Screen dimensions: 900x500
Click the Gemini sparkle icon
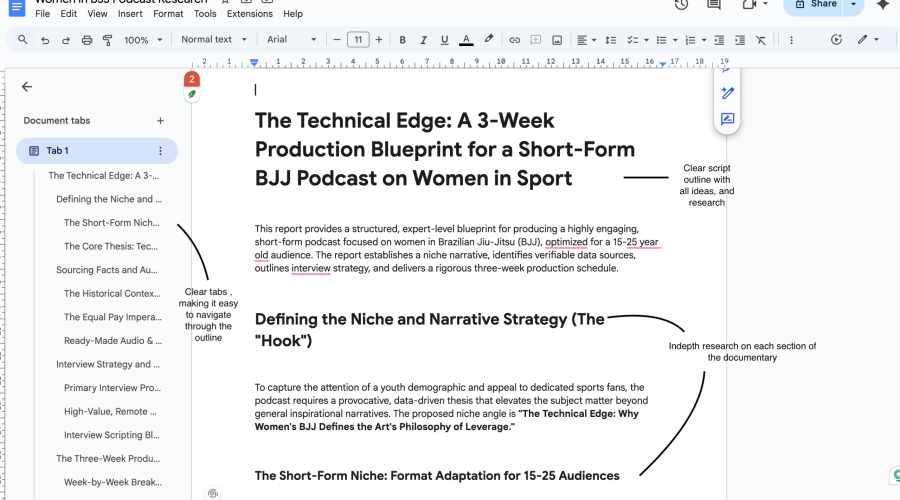[882, 5]
